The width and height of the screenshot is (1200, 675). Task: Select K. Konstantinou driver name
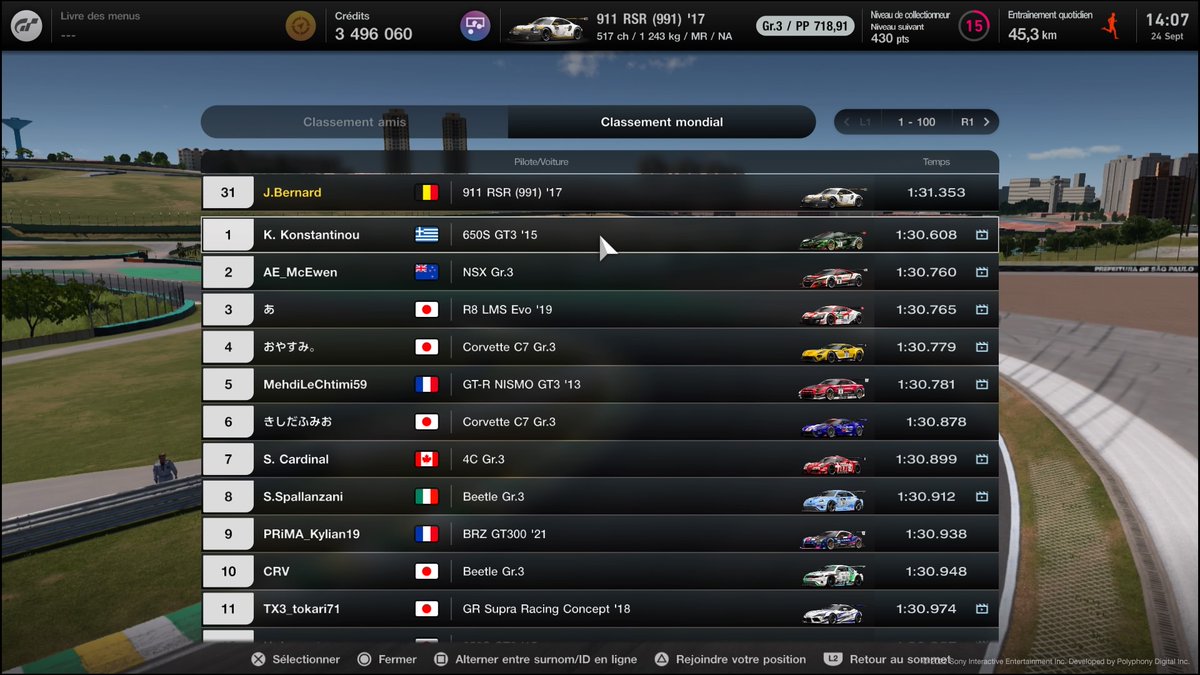[311, 235]
